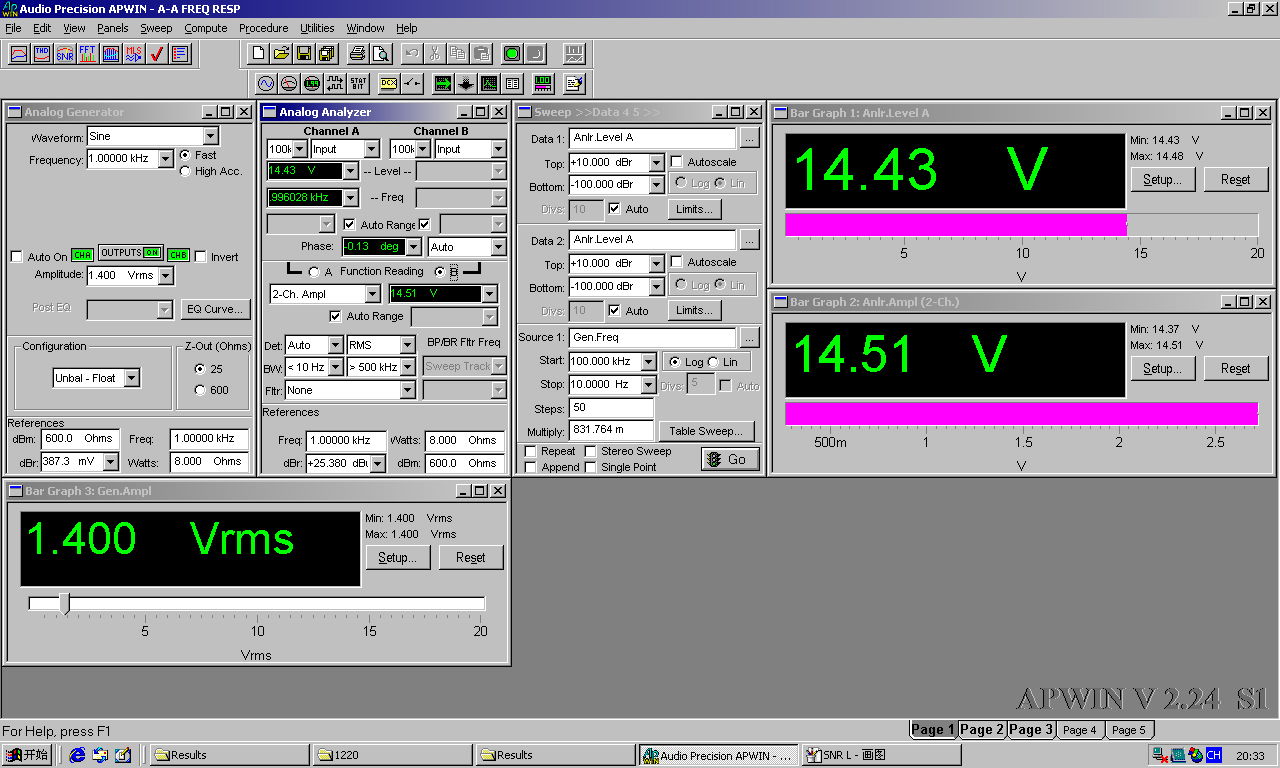The height and width of the screenshot is (768, 1280).
Task: Click Data 1 Limits... button
Action: click(x=694, y=209)
